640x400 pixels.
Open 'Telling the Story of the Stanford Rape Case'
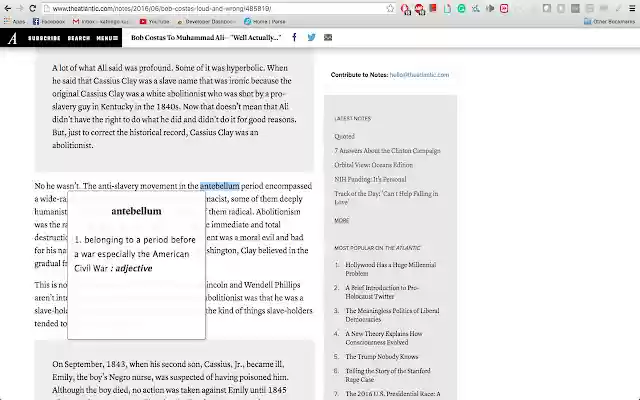point(388,375)
